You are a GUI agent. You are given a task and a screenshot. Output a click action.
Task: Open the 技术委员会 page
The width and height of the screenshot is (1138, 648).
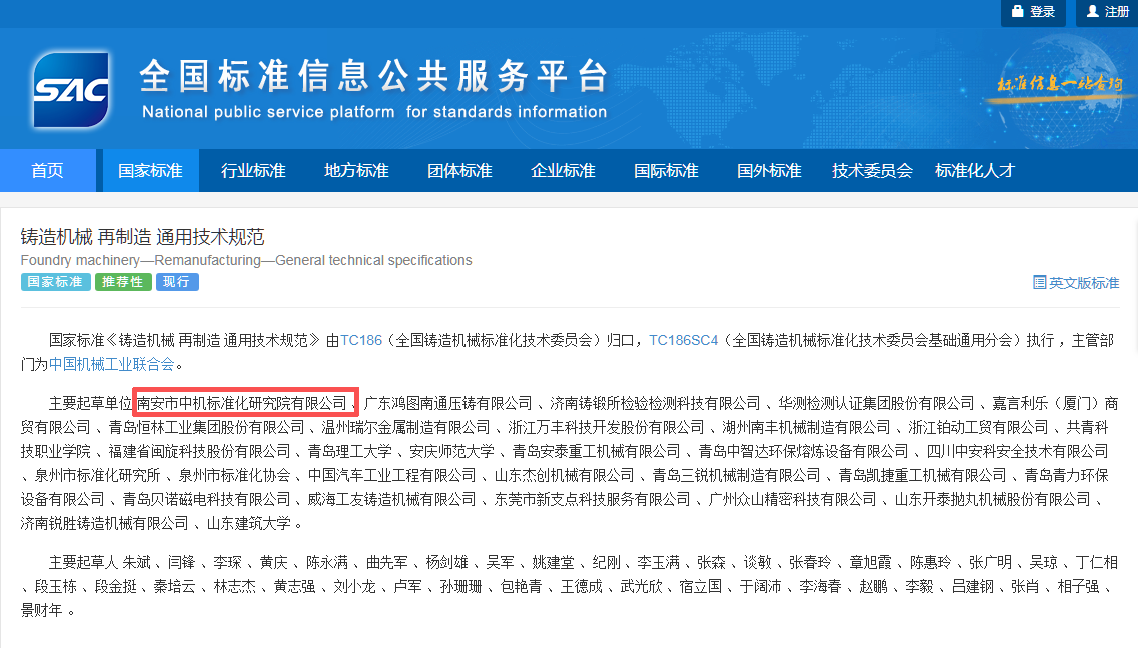pos(872,170)
